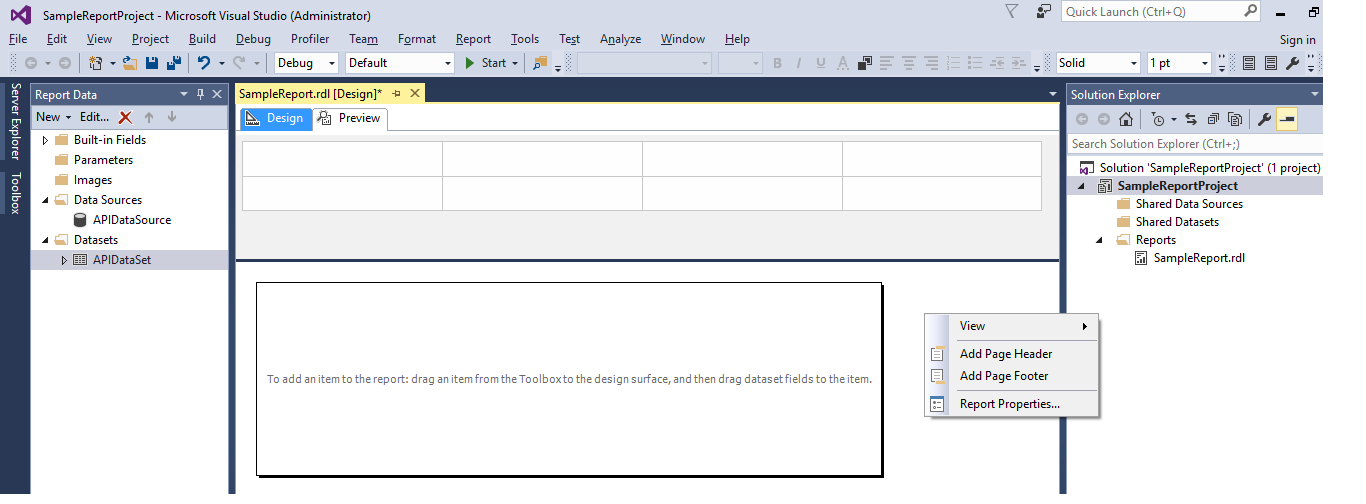Undo the last action
1366x504 pixels.
[204, 62]
